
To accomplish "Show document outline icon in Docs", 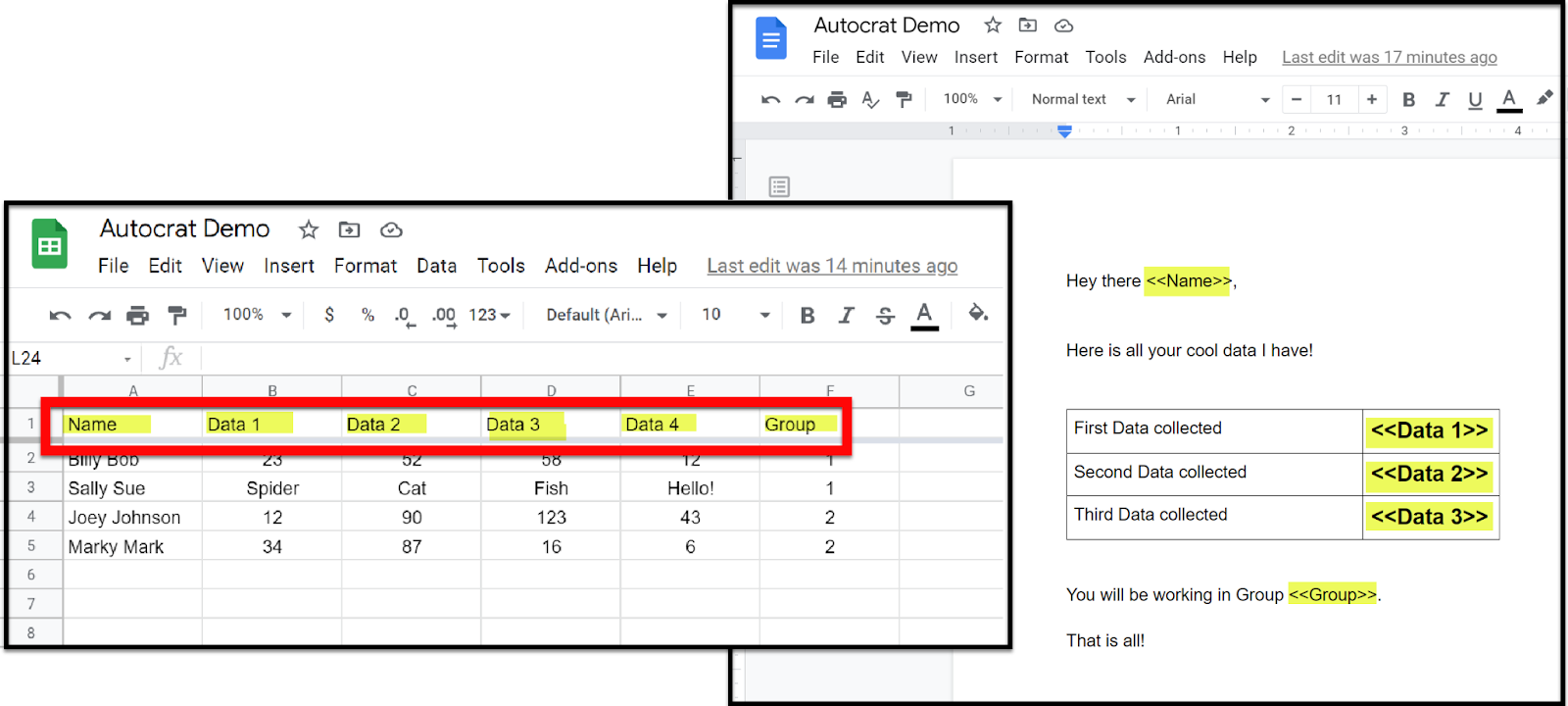I will pos(779,186).
